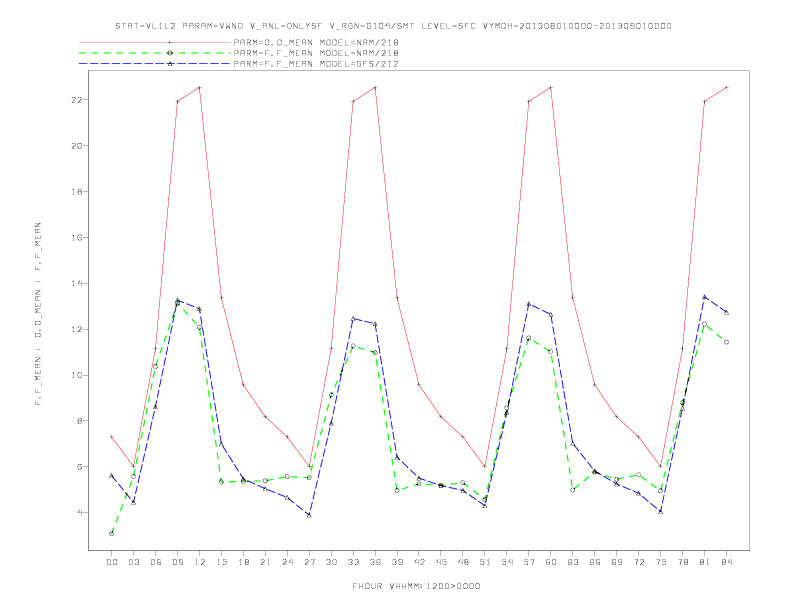Click x-axis forecast hour label 84

727,562
